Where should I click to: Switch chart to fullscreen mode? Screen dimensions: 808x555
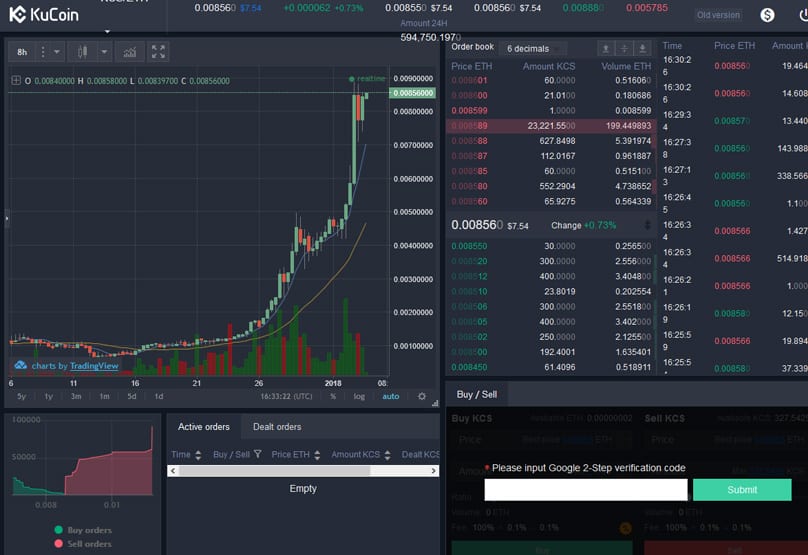(158, 52)
